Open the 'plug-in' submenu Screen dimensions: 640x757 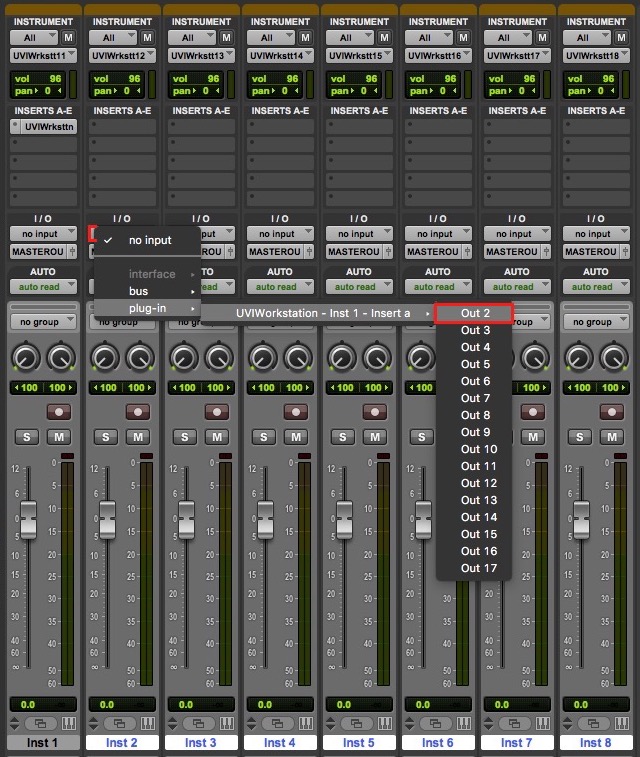point(147,308)
